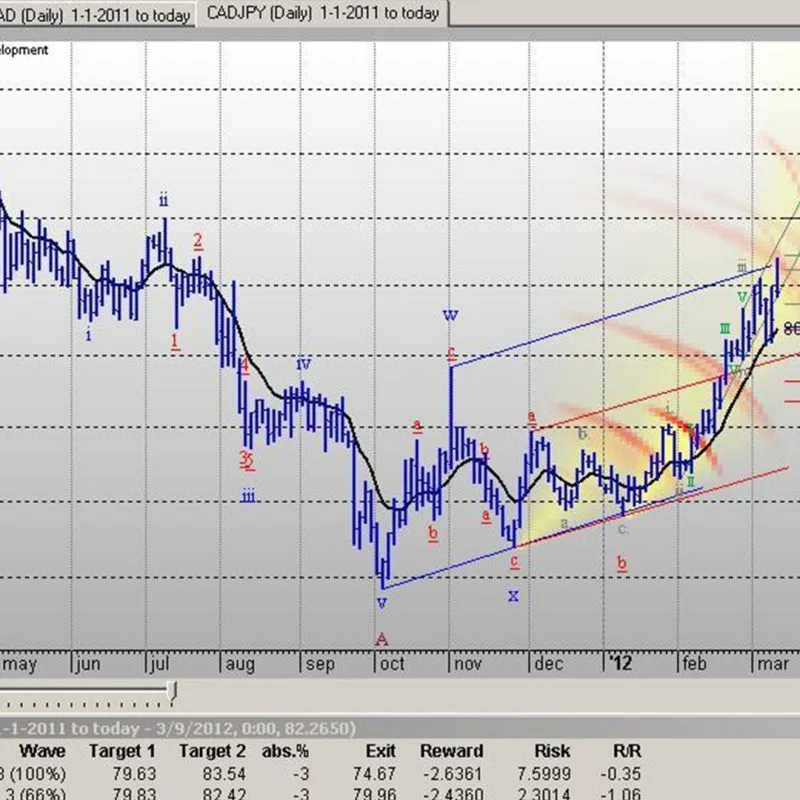
Task: Select the abs.% column header
Action: (x=286, y=751)
